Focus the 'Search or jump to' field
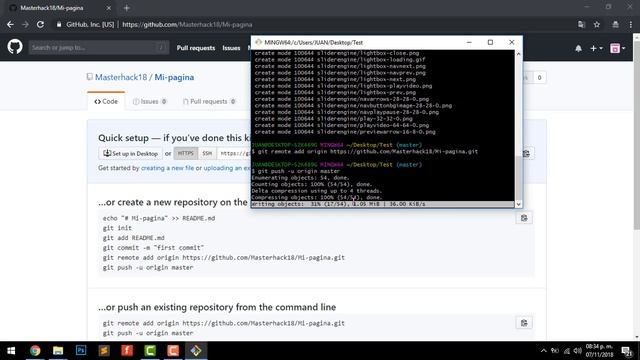 click(x=98, y=47)
